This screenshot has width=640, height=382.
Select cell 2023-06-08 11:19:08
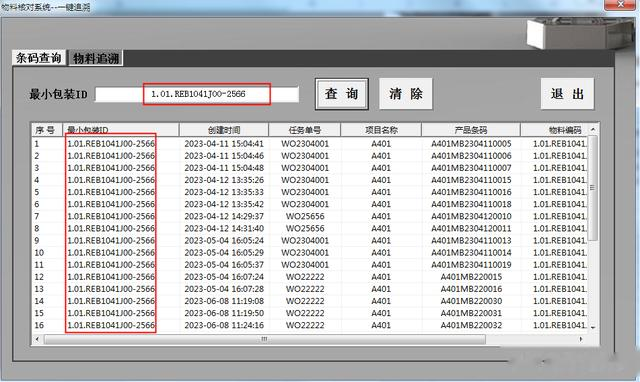click(x=224, y=301)
